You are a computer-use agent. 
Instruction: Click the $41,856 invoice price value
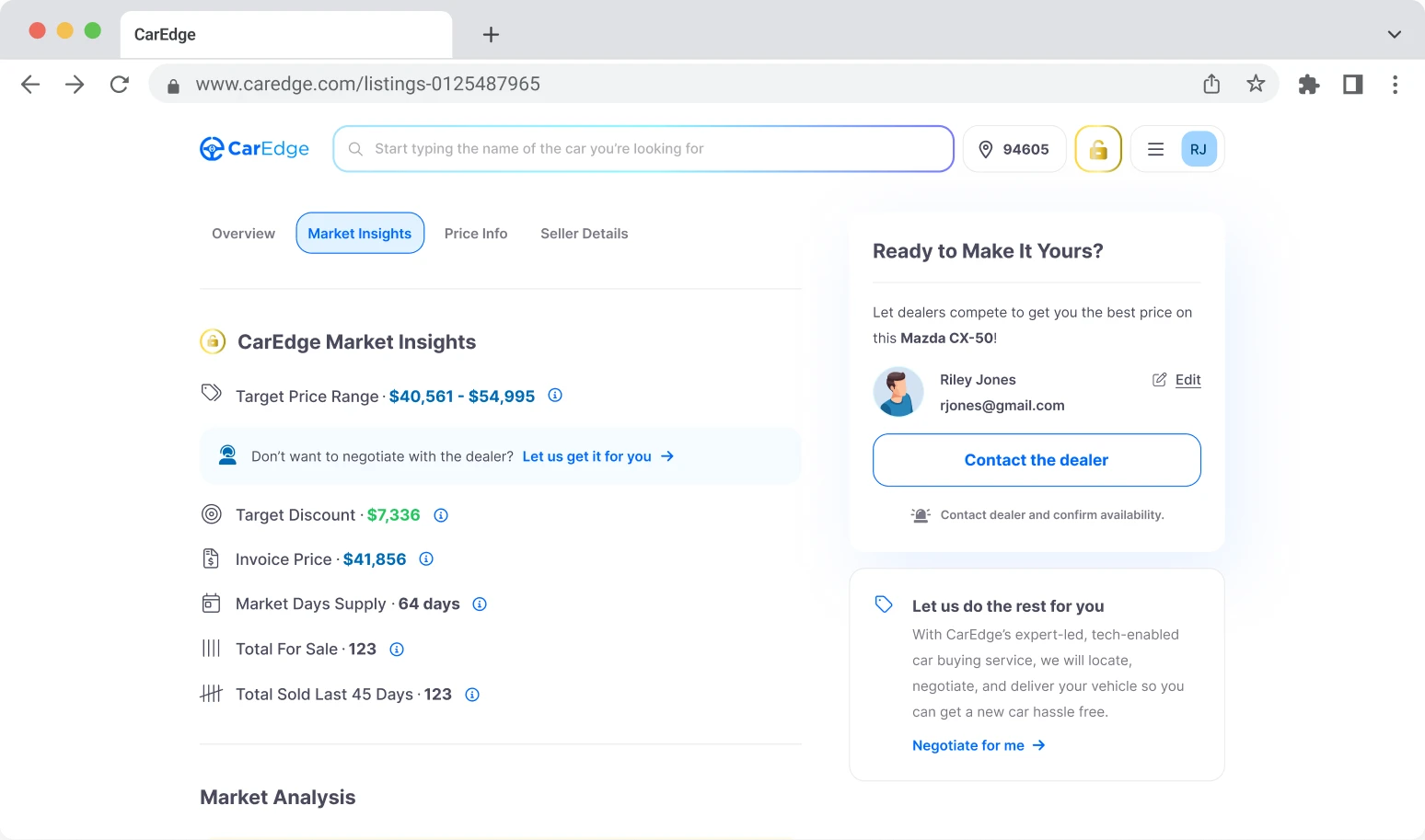point(375,559)
